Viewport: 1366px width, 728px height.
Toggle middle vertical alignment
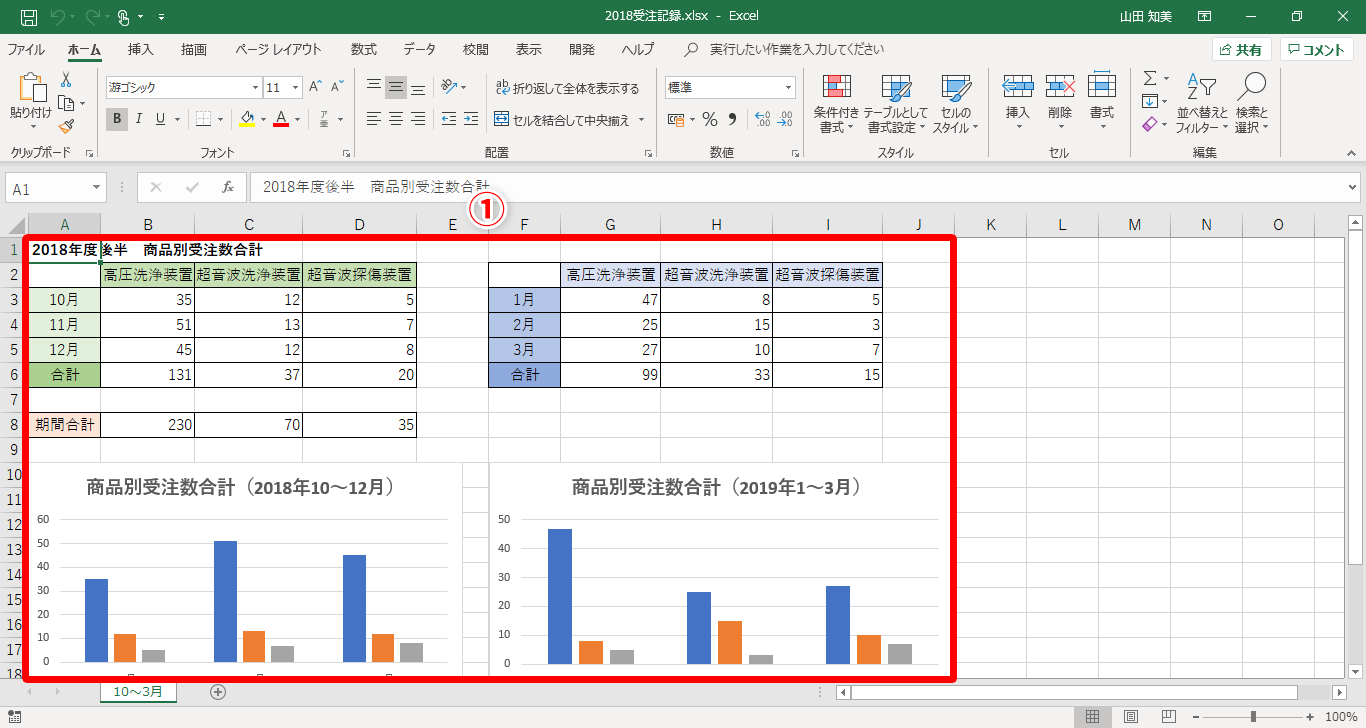point(396,88)
